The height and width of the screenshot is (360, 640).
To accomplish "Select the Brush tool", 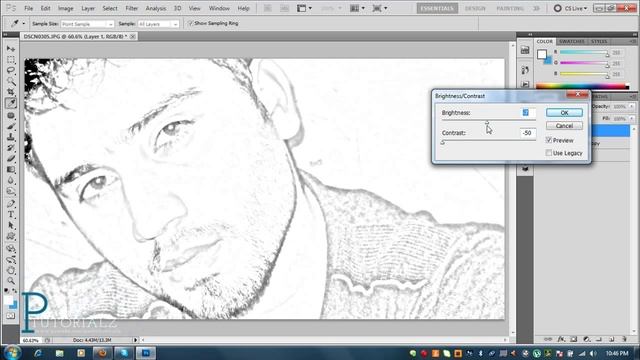I will (x=11, y=126).
